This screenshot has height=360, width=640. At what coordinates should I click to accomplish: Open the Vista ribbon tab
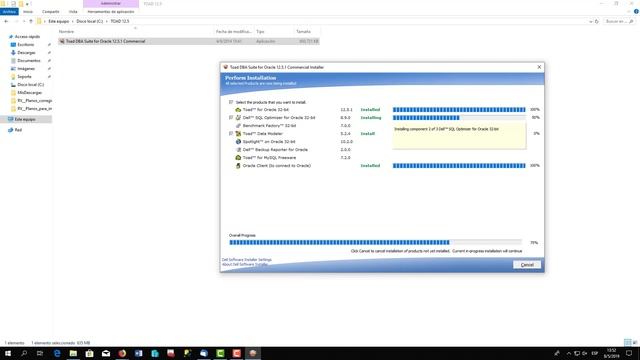(x=73, y=12)
